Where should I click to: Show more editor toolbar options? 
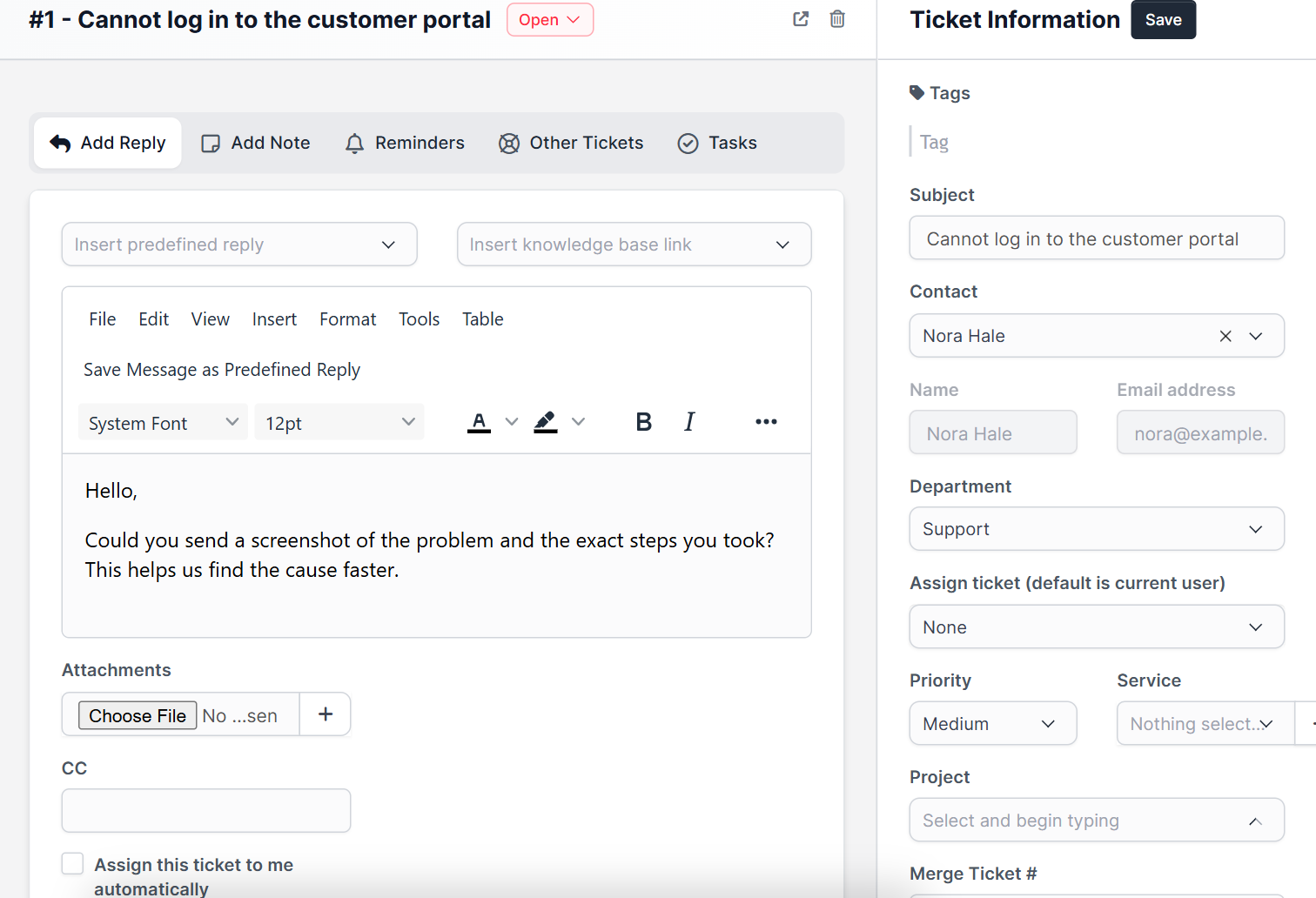point(766,422)
